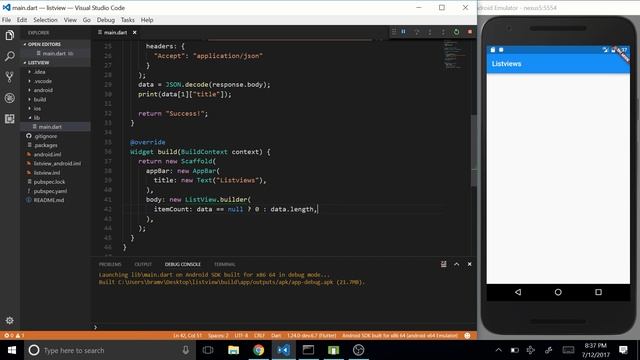Open the Search view in the activity bar
This screenshot has height=360, width=640.
click(10, 56)
